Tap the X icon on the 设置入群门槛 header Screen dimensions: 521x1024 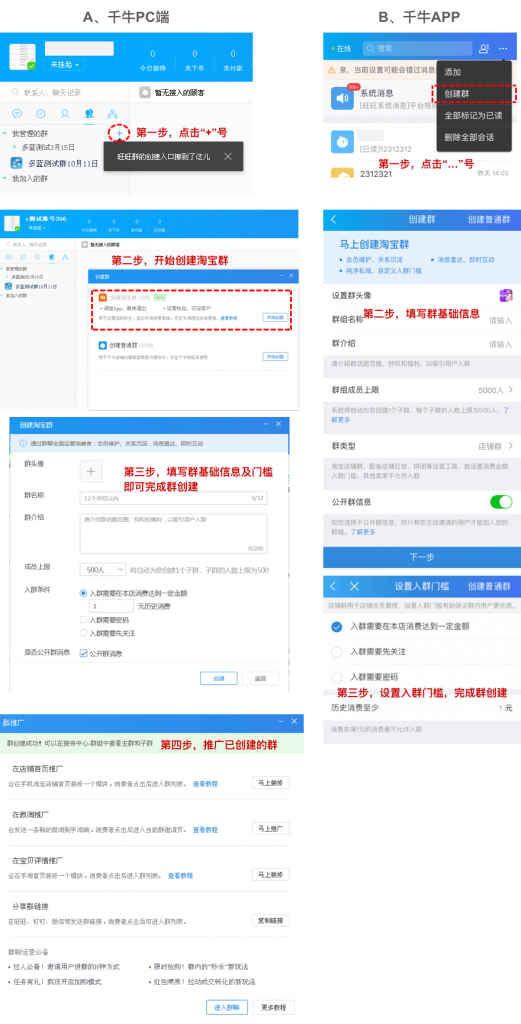(x=355, y=586)
